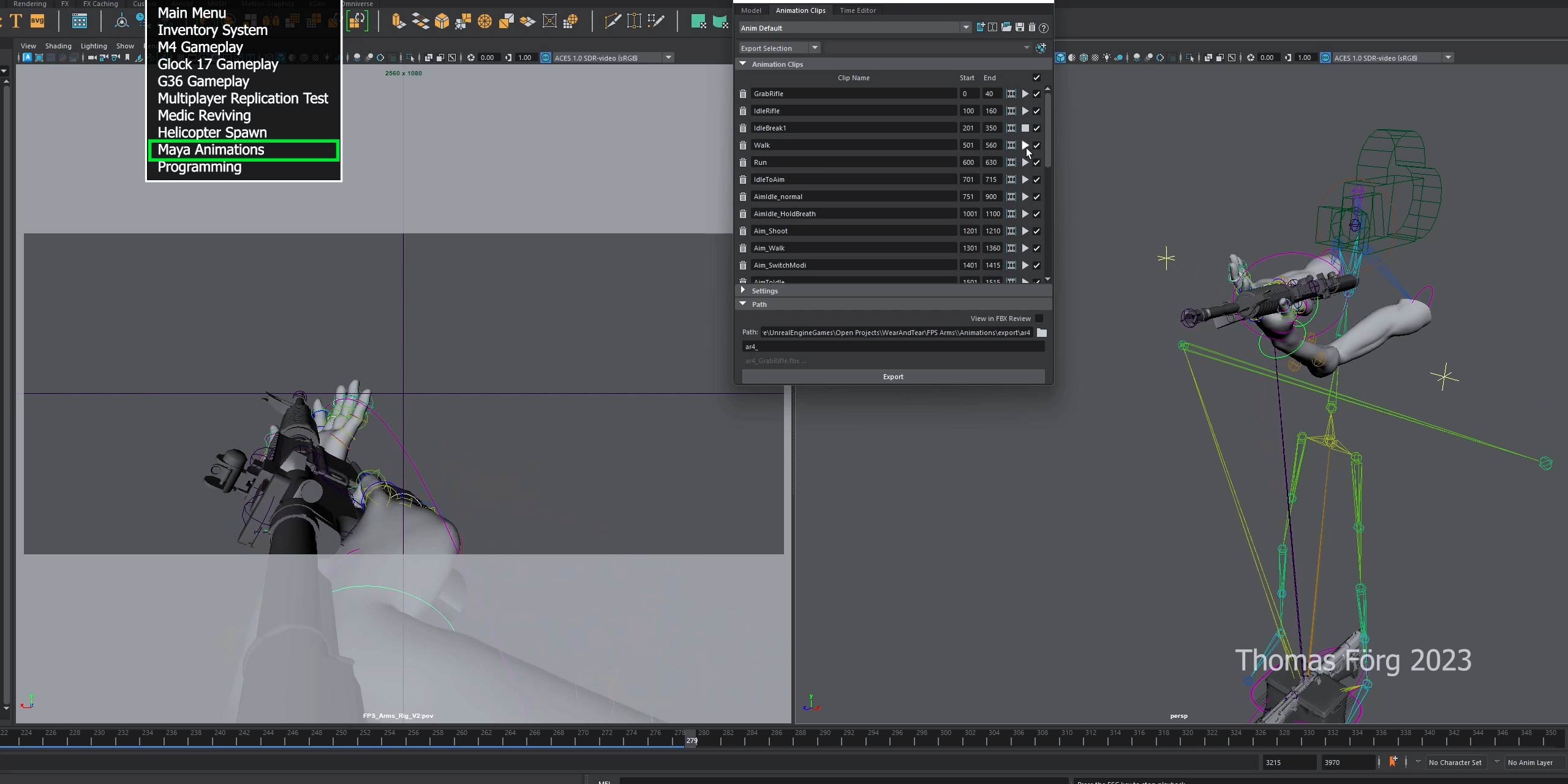
Task: Click the add selection set icon
Action: [x=1041, y=48]
